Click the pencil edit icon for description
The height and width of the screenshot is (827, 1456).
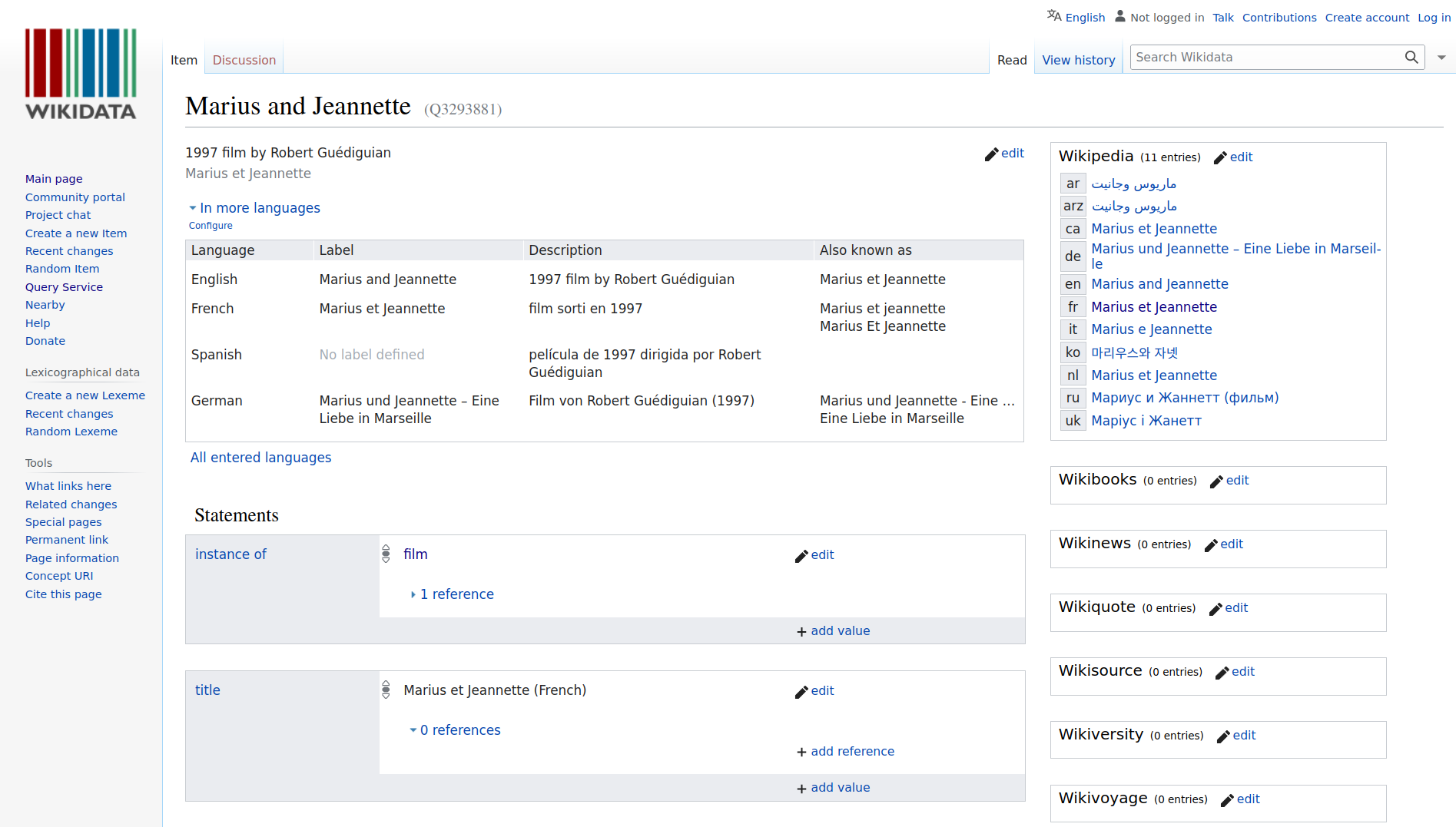(x=992, y=154)
